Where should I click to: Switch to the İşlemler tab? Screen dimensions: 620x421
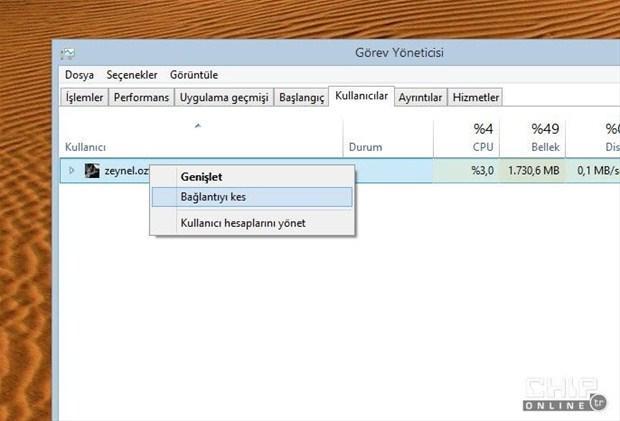tap(84, 97)
